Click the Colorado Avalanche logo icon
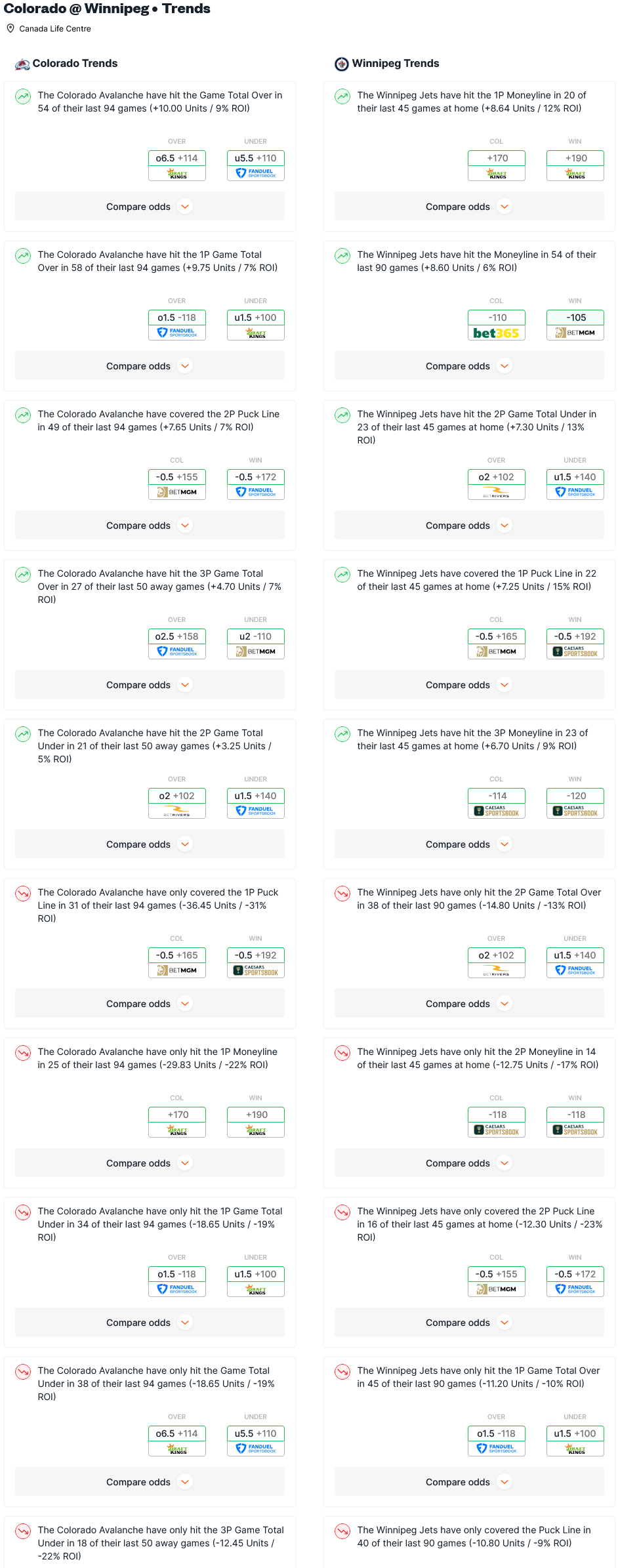 [22, 64]
